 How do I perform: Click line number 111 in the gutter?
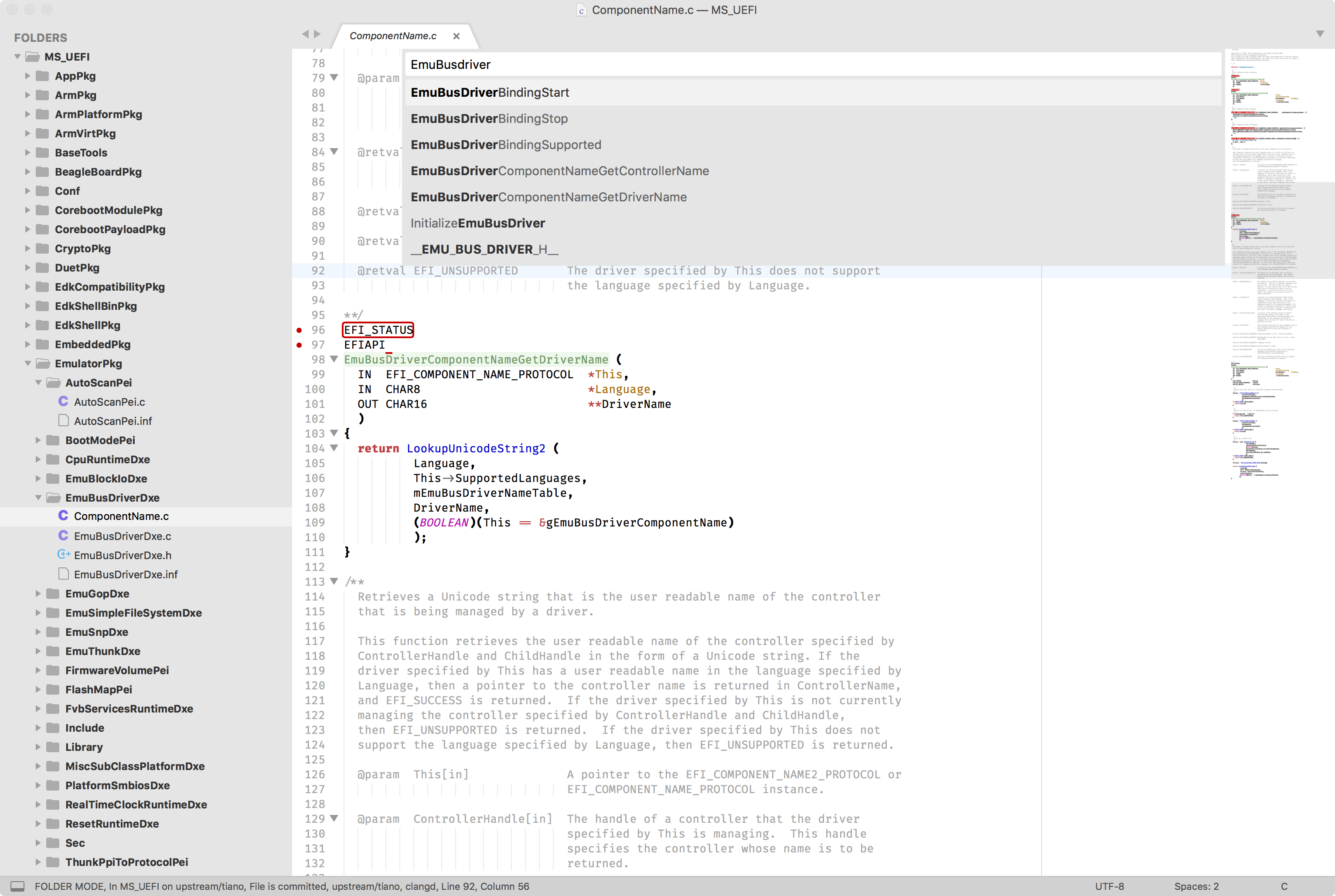314,552
